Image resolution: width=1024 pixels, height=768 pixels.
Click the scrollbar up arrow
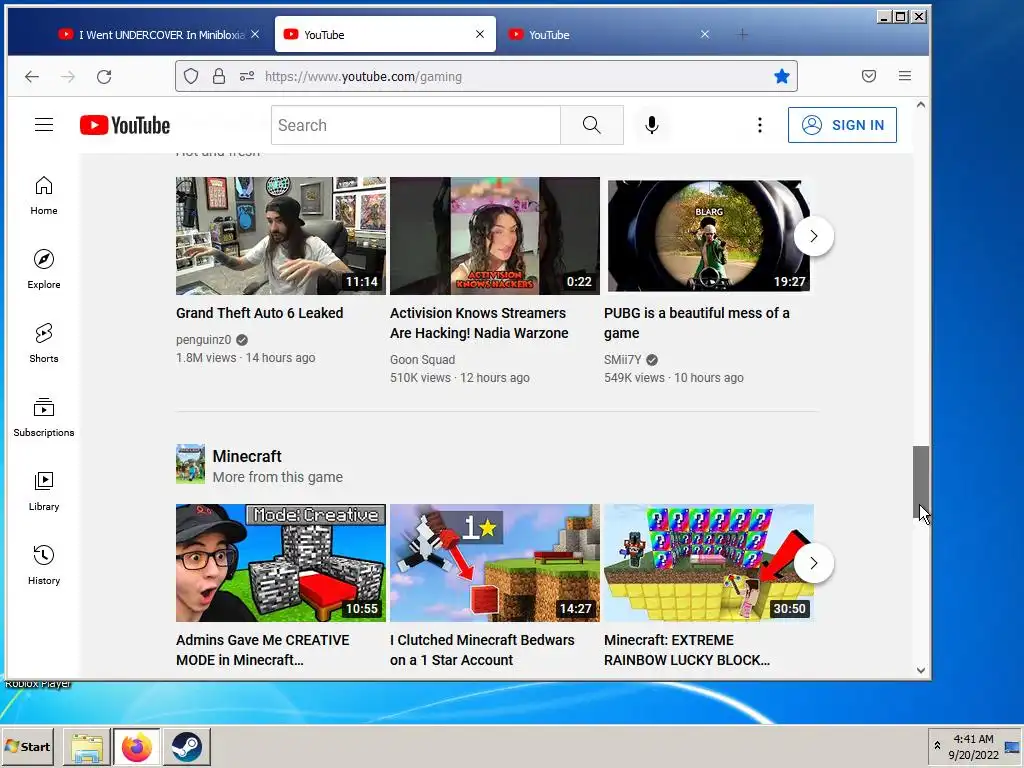tap(921, 105)
